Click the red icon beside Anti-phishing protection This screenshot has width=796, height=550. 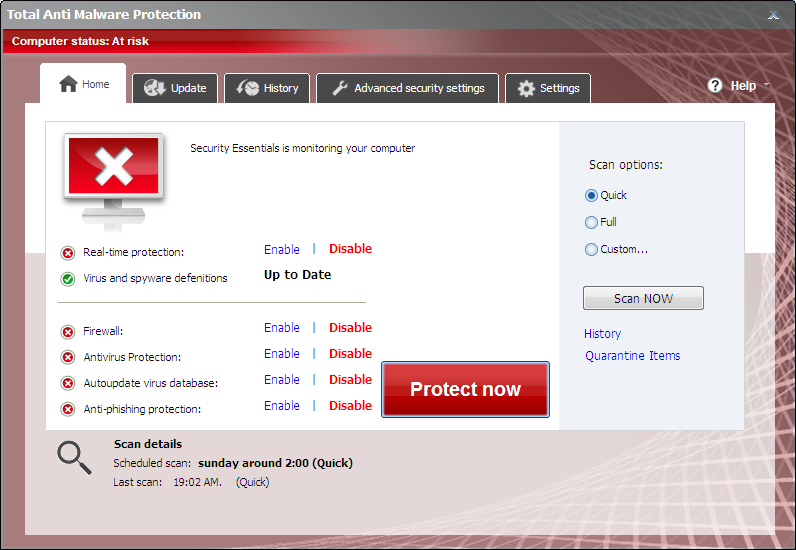[68, 409]
